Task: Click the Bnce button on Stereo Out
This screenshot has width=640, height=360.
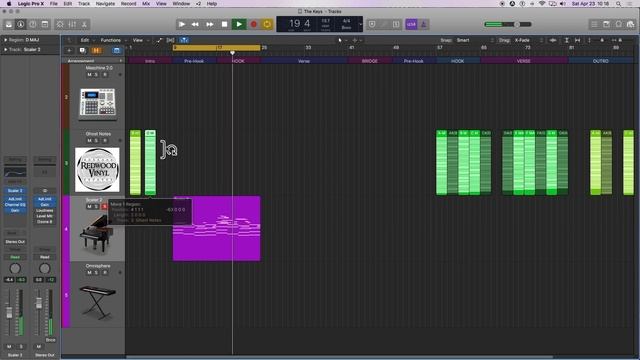Action: coord(51,340)
